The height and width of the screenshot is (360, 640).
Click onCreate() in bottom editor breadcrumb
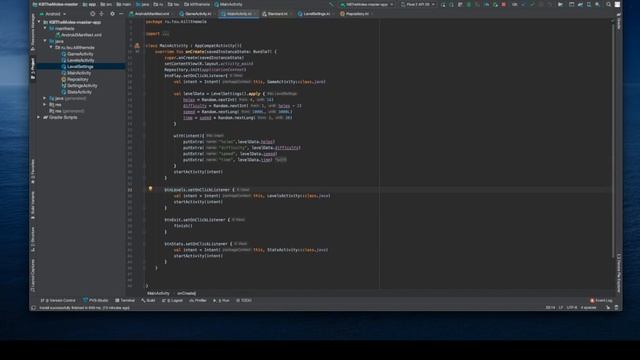tap(186, 293)
